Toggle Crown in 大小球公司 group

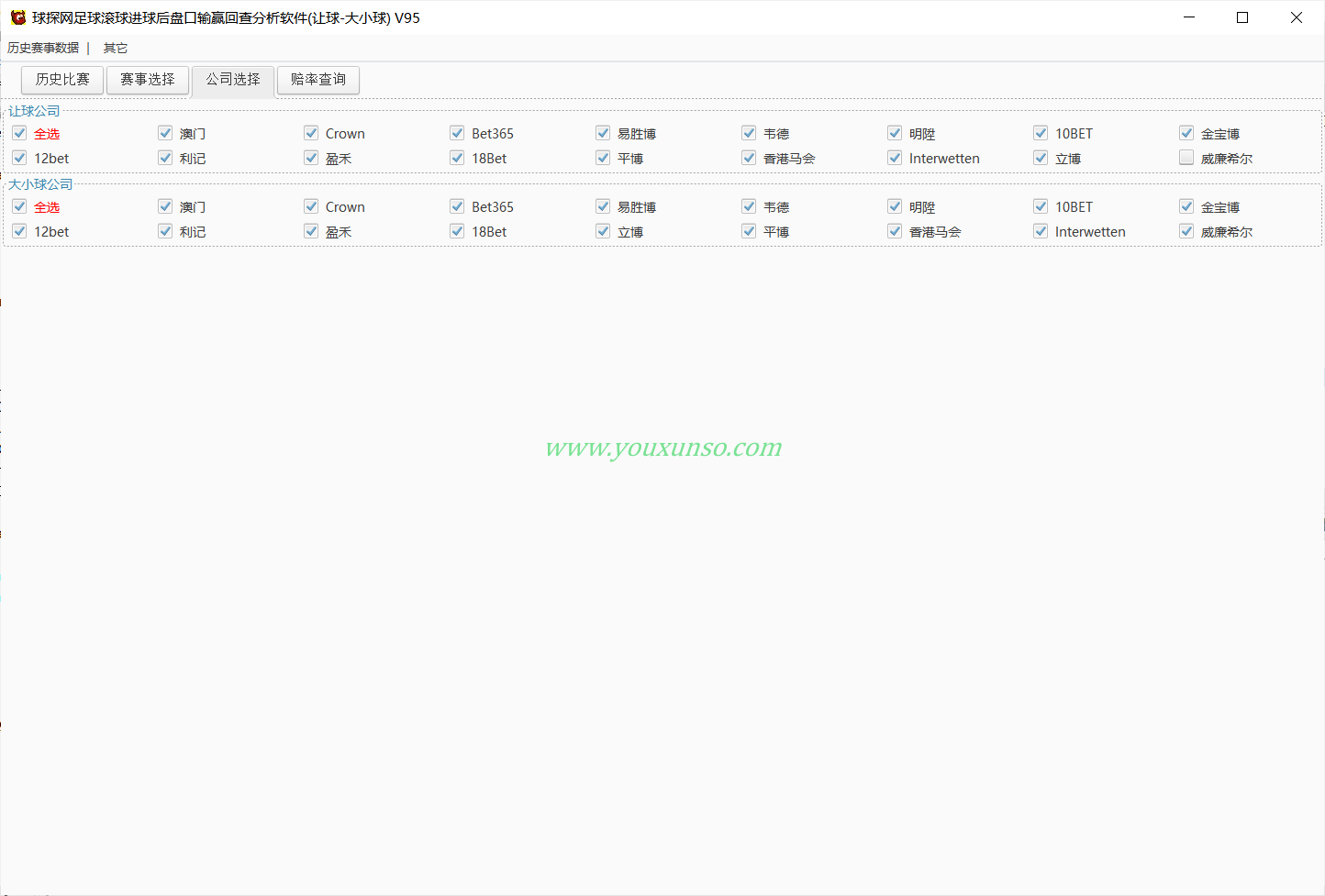pos(311,206)
